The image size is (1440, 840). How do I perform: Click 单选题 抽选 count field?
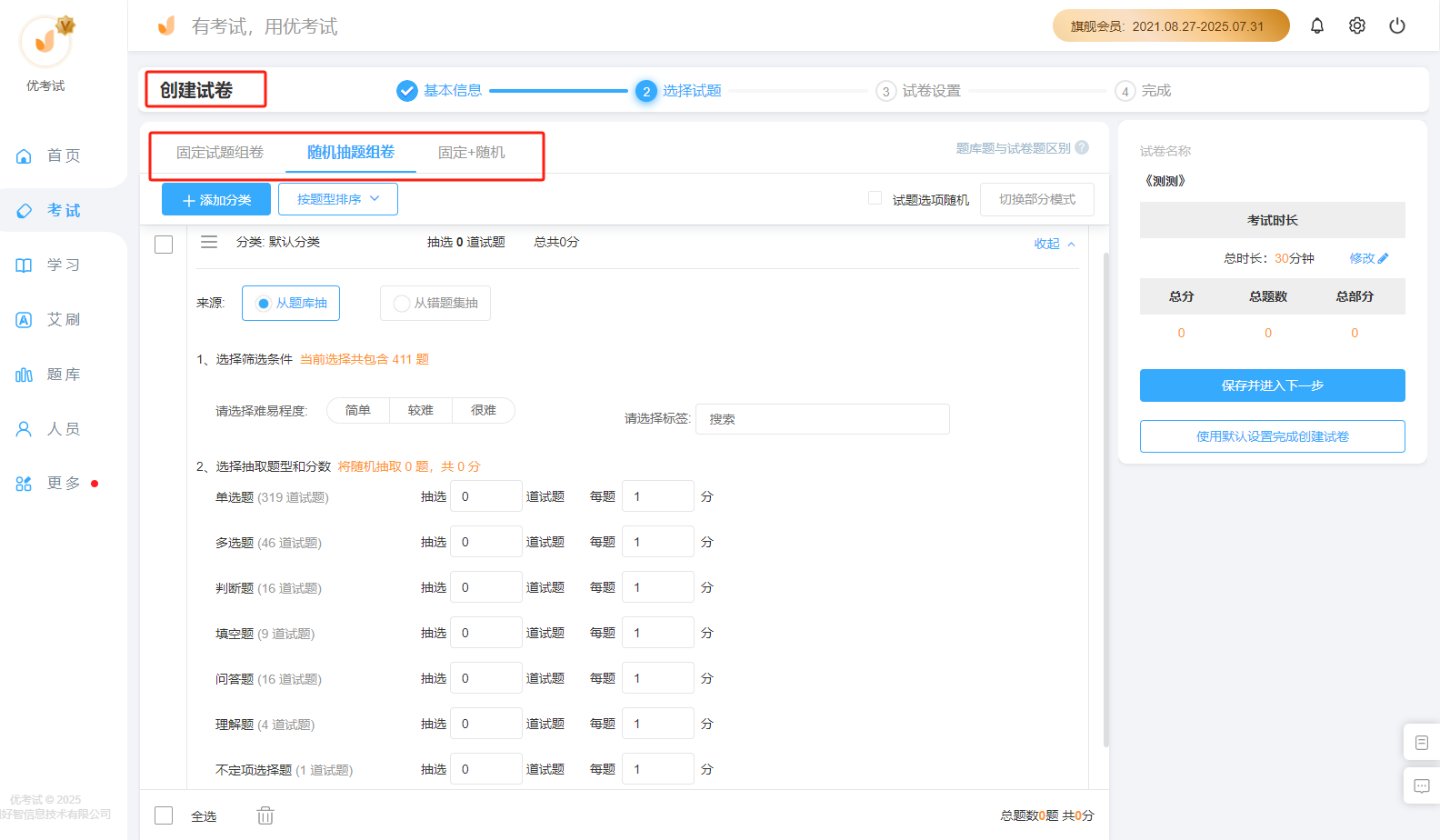click(486, 496)
